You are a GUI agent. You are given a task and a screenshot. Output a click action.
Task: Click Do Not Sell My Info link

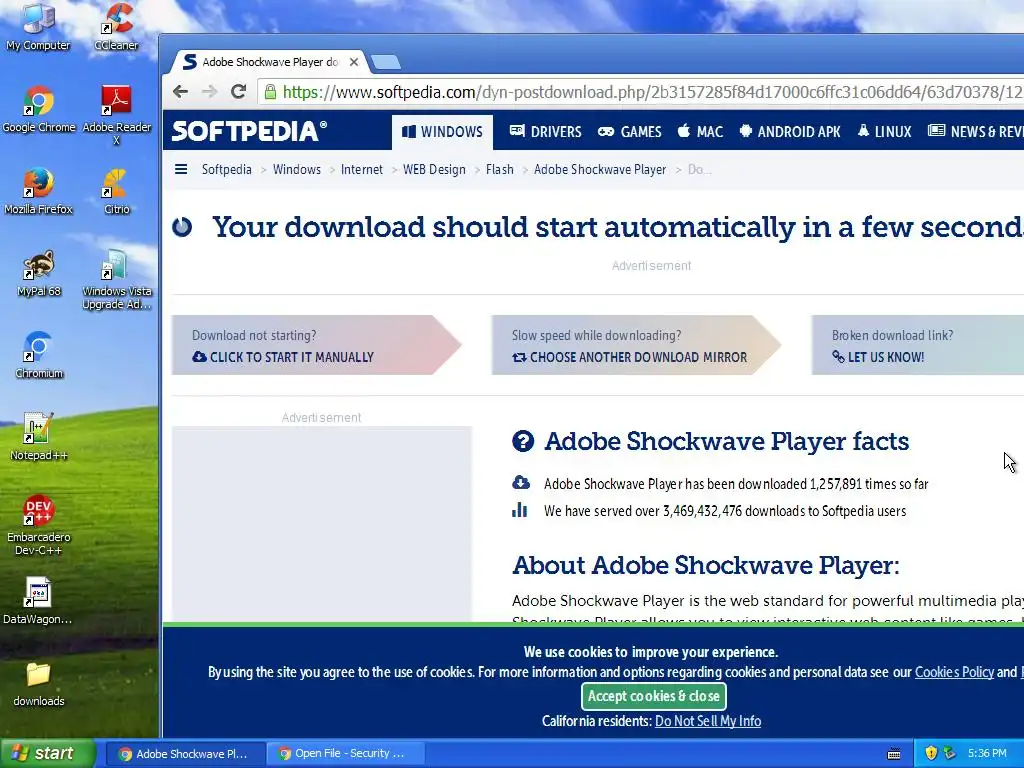click(x=708, y=721)
